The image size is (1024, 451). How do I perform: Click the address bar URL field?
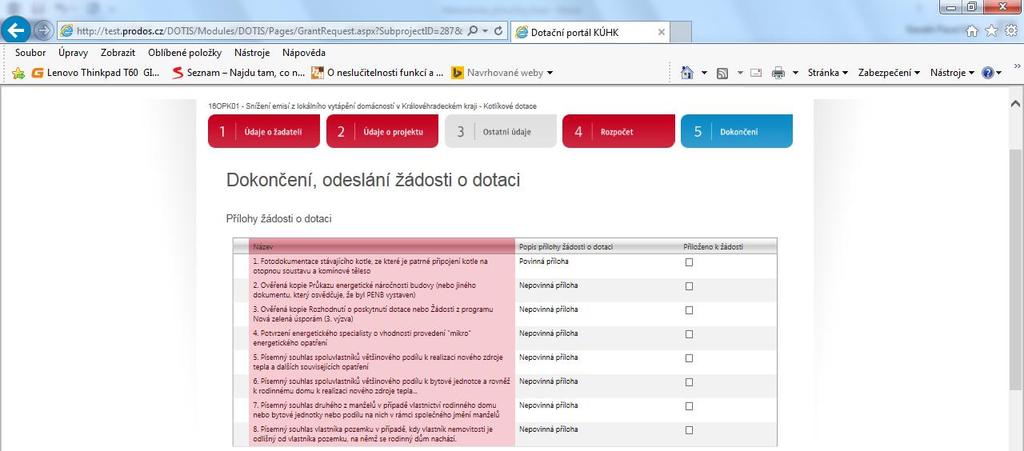click(268, 31)
